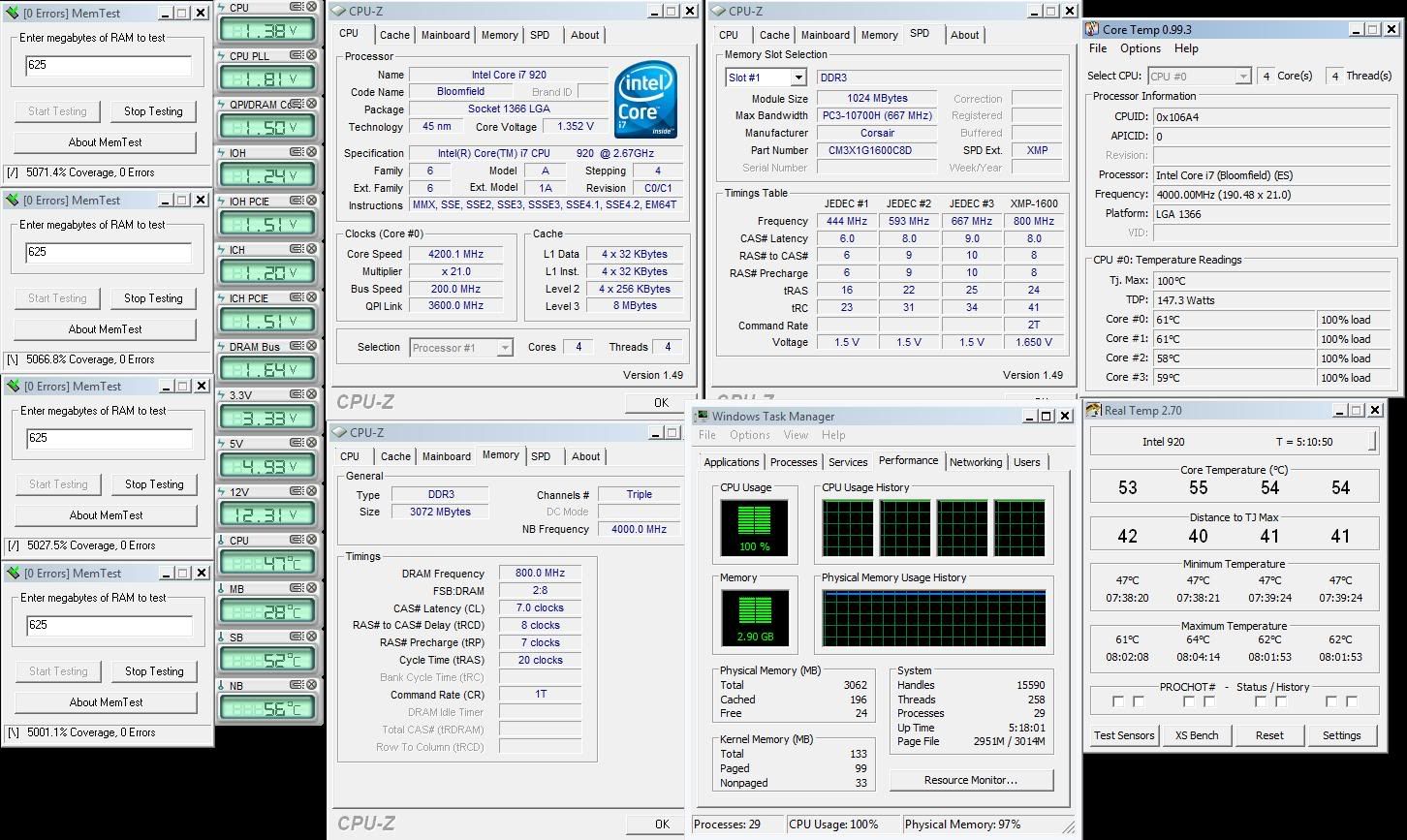Close the IOH voltage widget
Screen dimensions: 1407x840
click(x=311, y=152)
